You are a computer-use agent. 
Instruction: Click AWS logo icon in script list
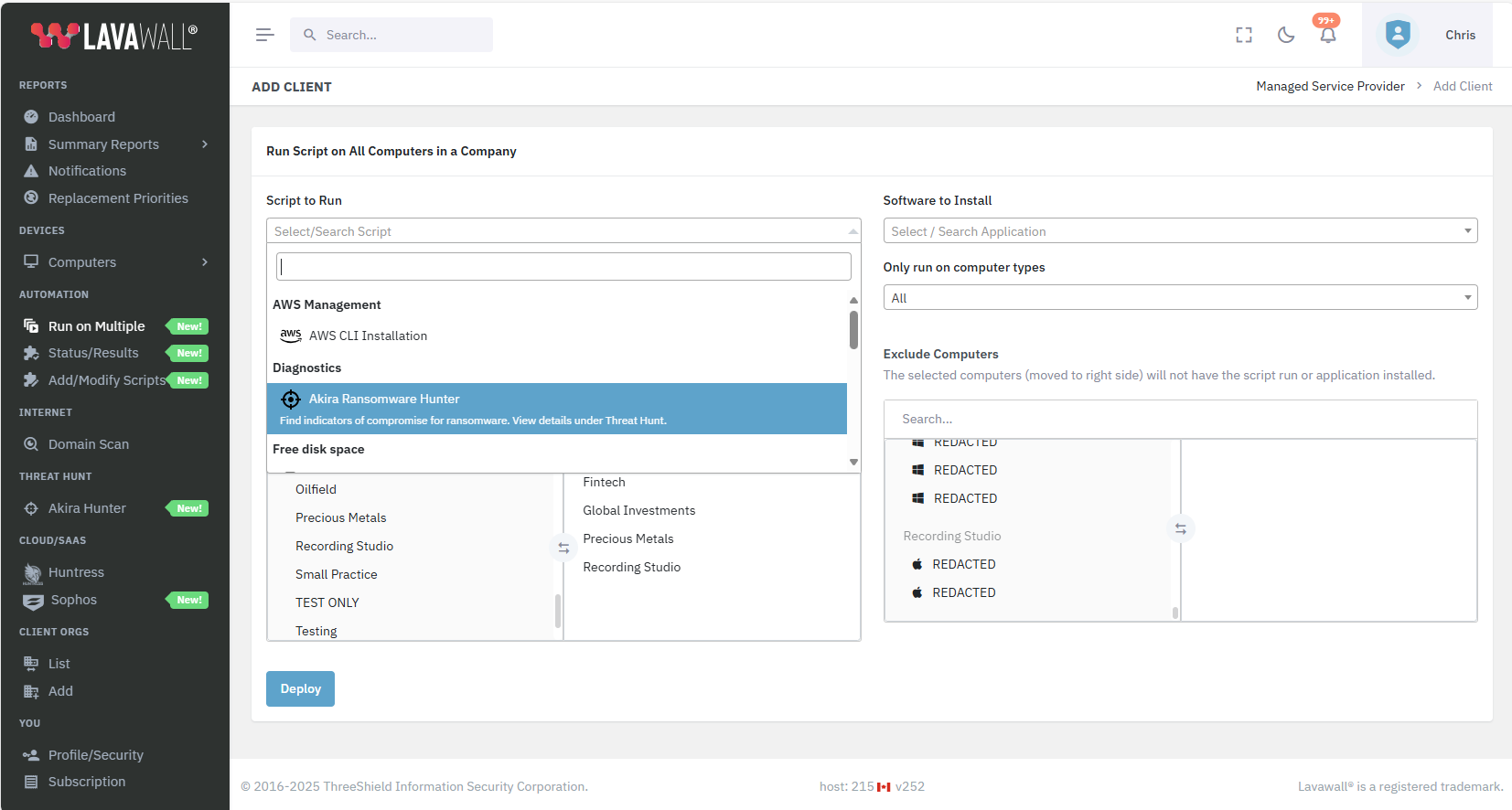click(291, 336)
